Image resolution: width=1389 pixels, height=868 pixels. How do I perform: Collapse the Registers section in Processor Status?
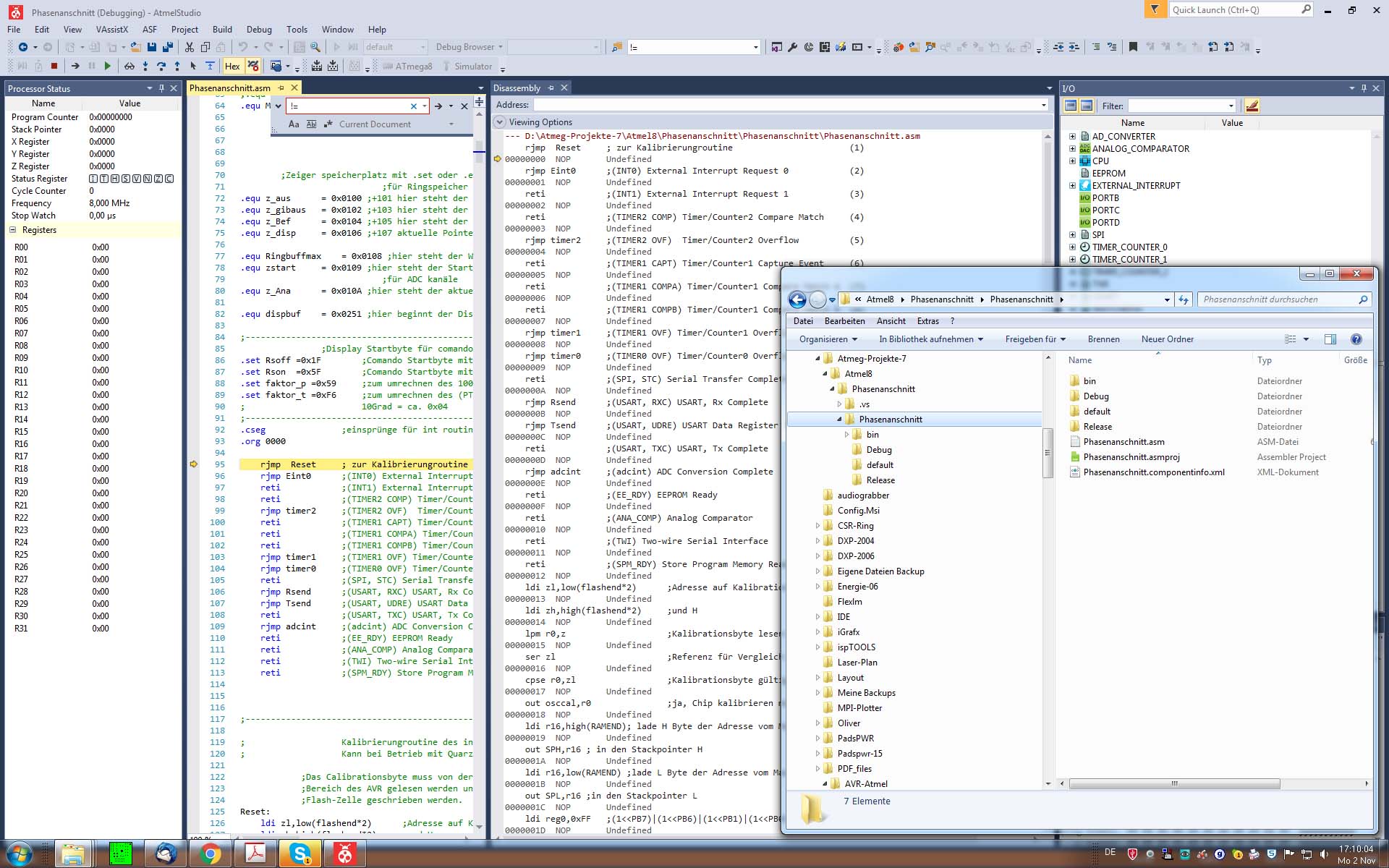12,230
